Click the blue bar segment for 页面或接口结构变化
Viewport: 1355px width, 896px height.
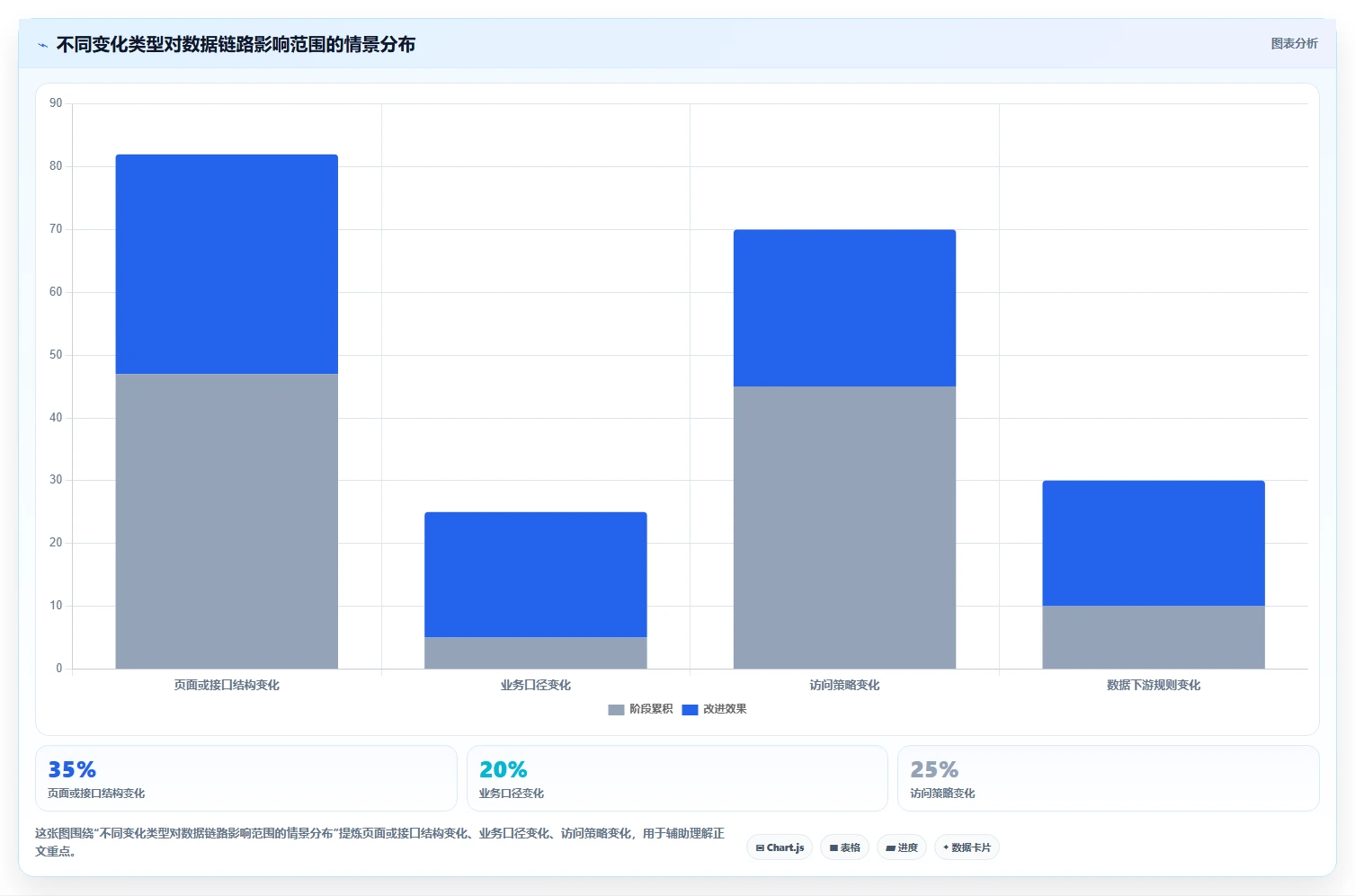(227, 264)
